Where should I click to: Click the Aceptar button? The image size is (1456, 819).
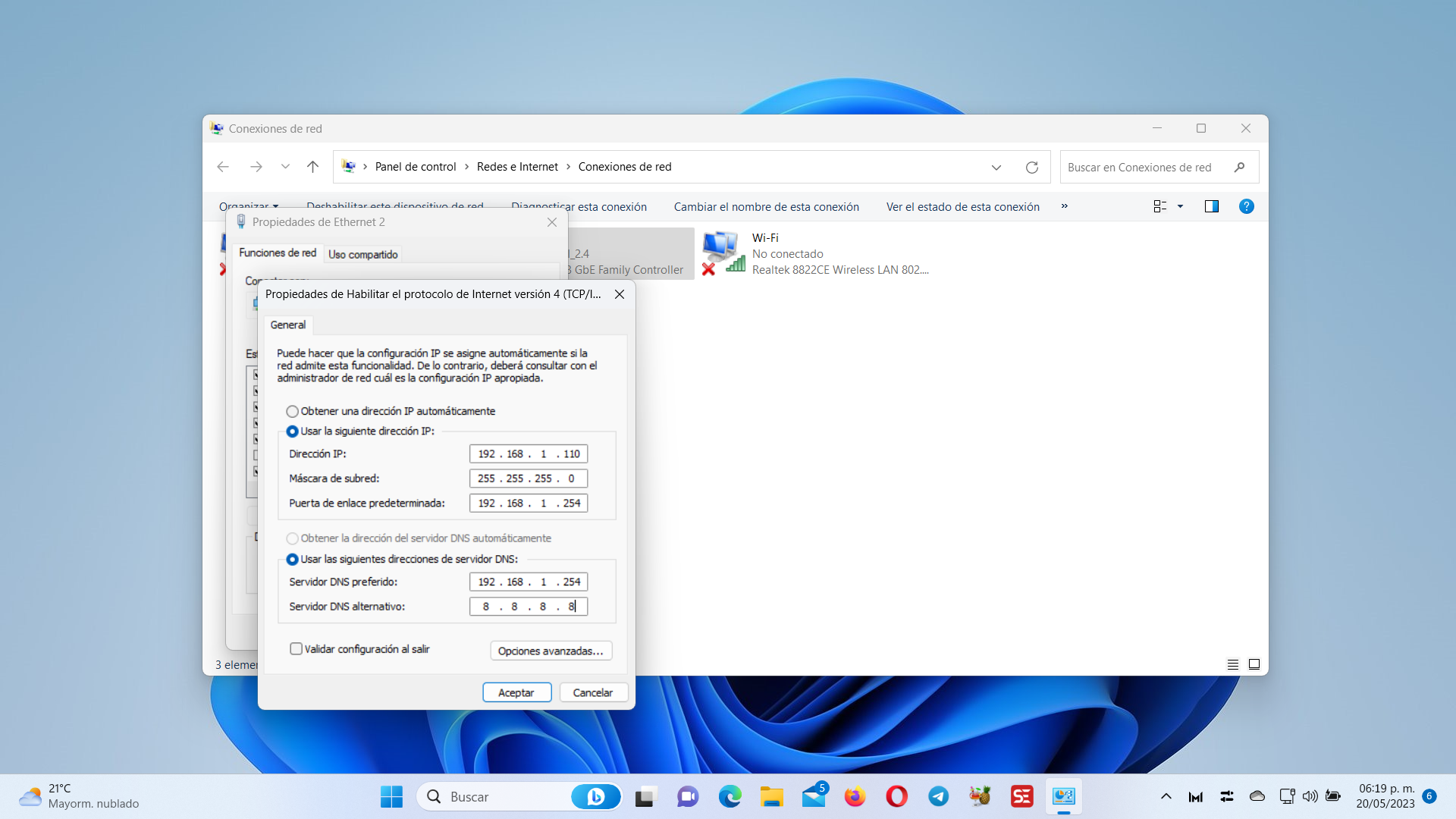tap(516, 692)
